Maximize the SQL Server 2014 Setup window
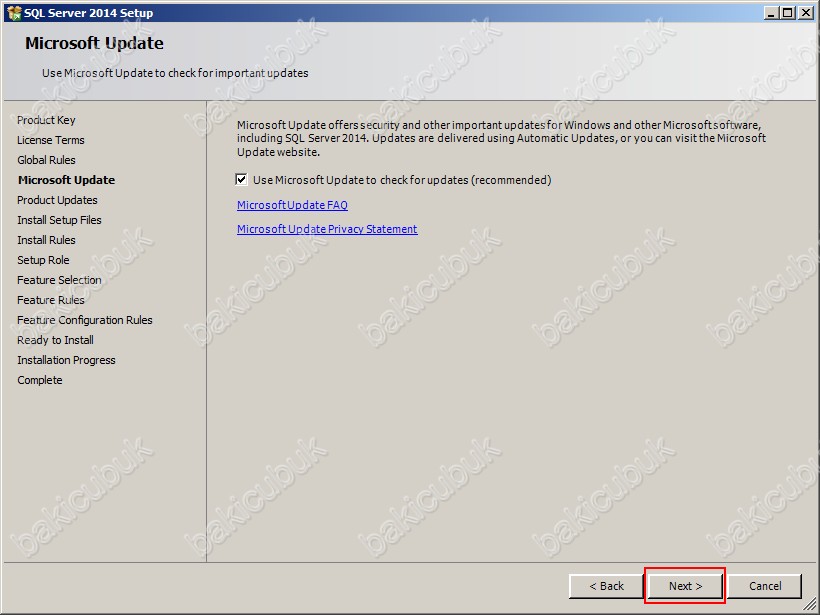820x615 pixels. 787,13
